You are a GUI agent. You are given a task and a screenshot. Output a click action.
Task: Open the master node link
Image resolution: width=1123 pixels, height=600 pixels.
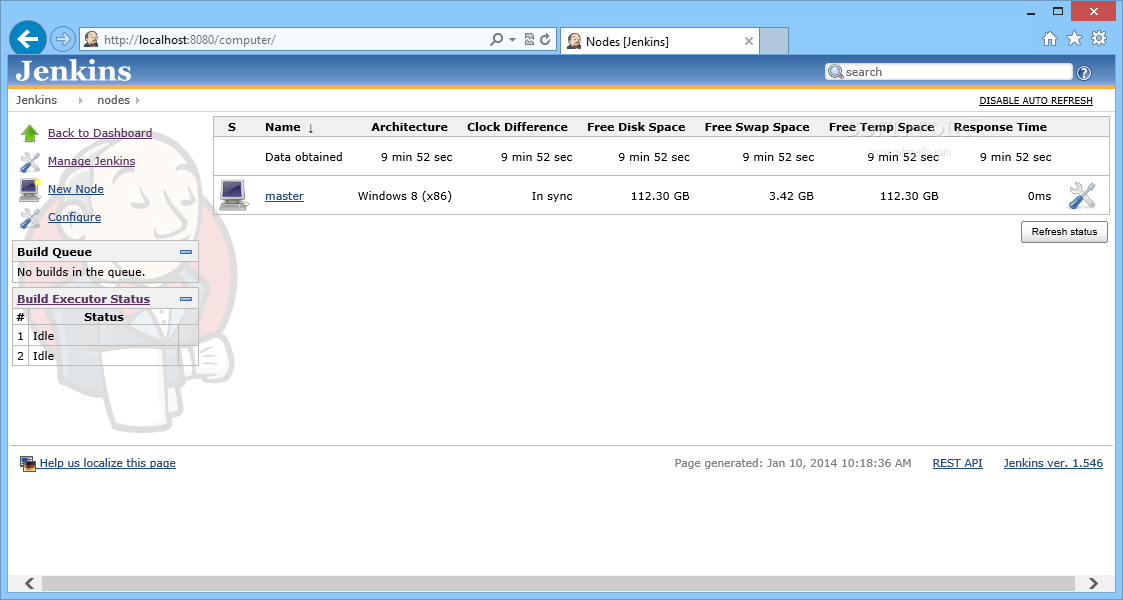[284, 196]
